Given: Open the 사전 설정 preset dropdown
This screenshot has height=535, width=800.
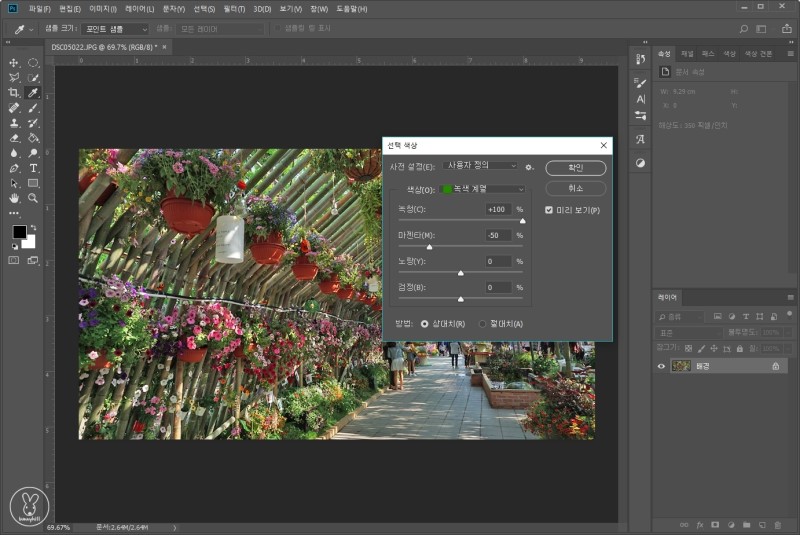Looking at the screenshot, I should click(481, 166).
